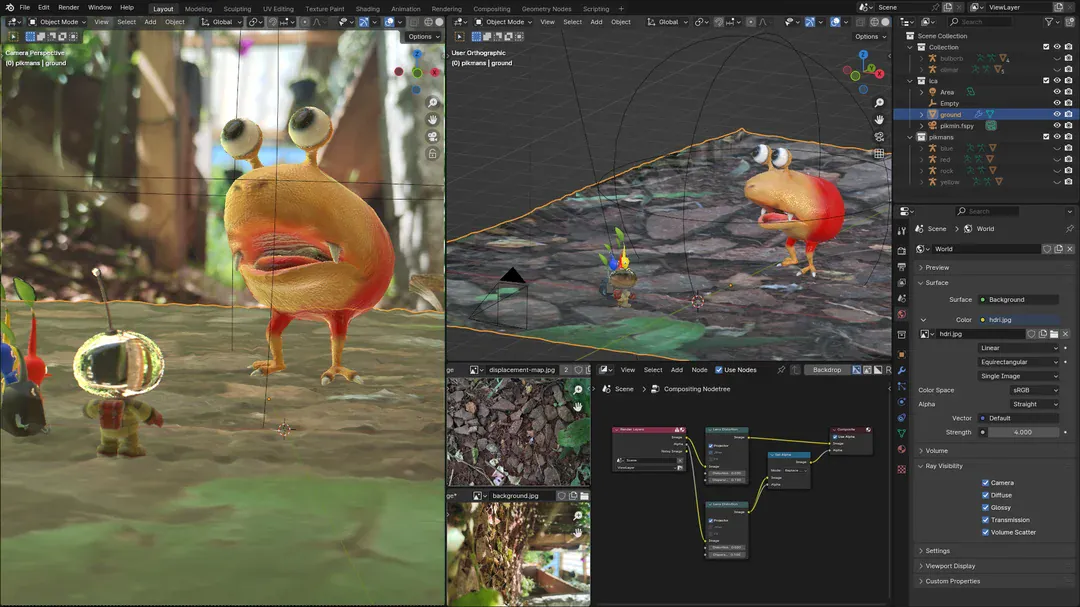Click new scene icon beside Scene field
Image resolution: width=1080 pixels, height=607 pixels.
click(948, 8)
